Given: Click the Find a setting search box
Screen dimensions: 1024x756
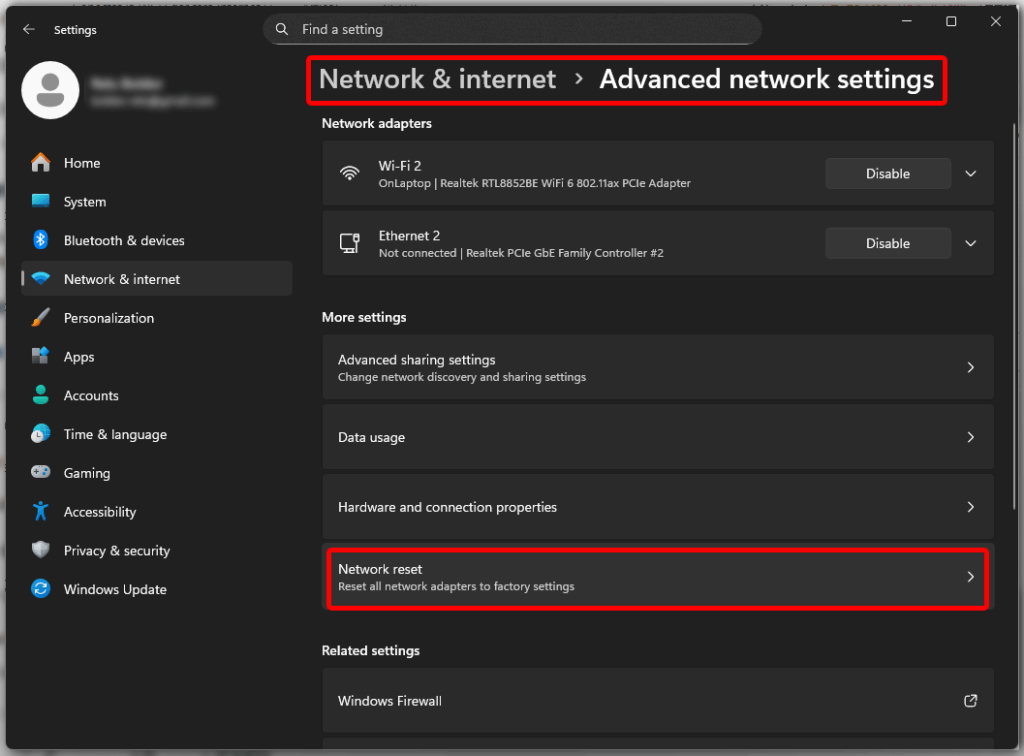Looking at the screenshot, I should pyautogui.click(x=512, y=29).
